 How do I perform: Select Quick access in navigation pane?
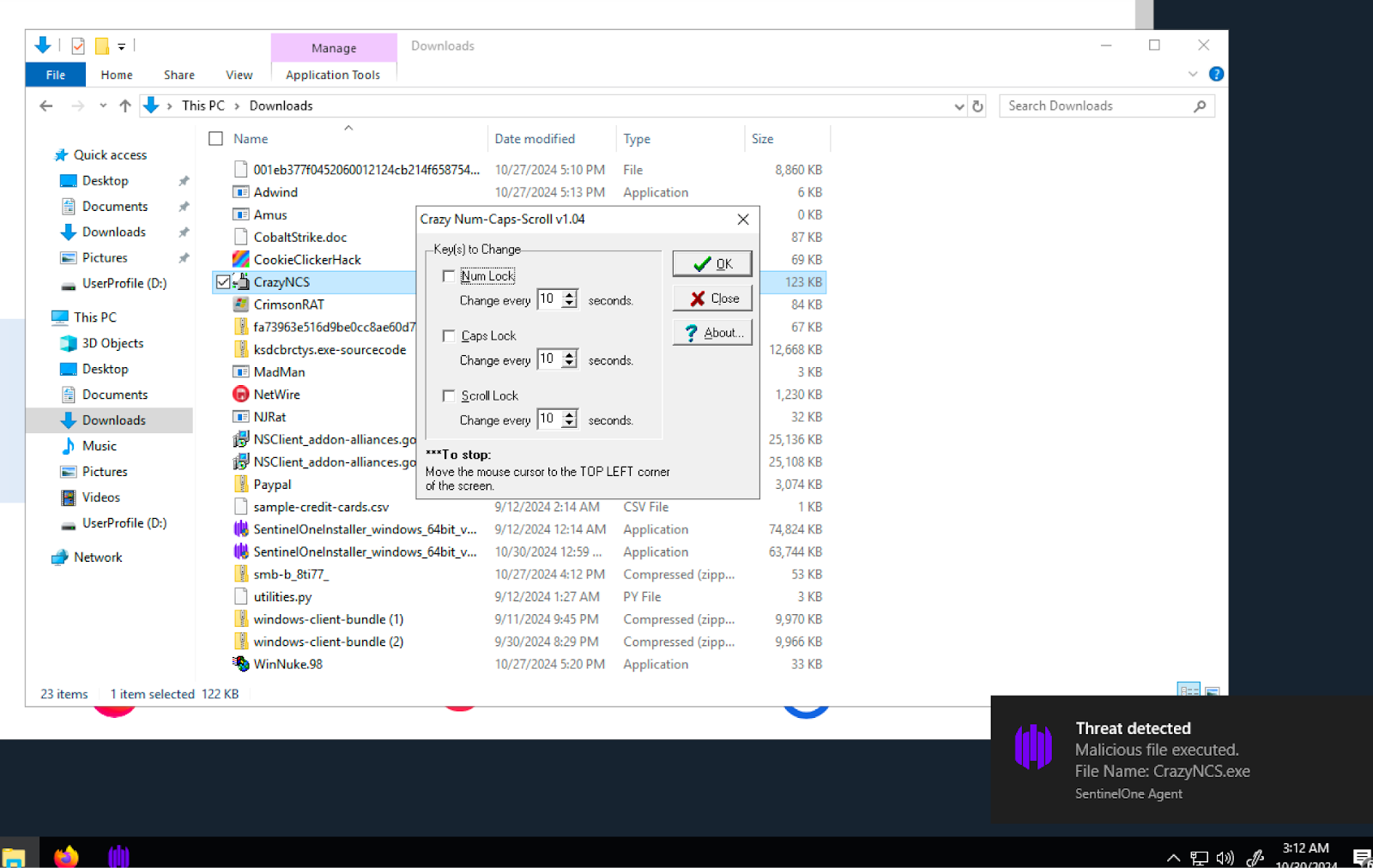(x=110, y=154)
